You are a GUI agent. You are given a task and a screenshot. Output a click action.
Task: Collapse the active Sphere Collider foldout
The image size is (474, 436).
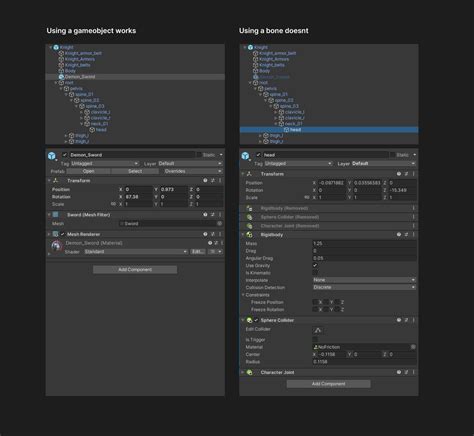(243, 320)
